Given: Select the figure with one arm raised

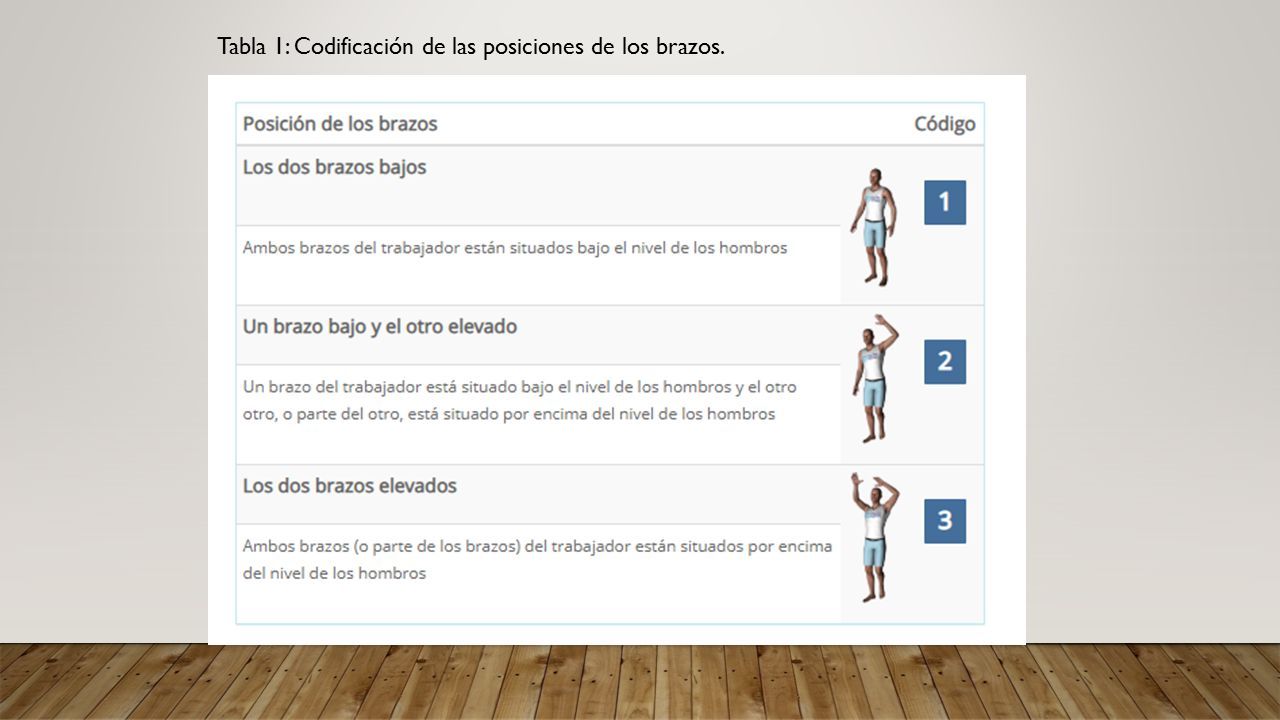Looking at the screenshot, I should tap(876, 378).
